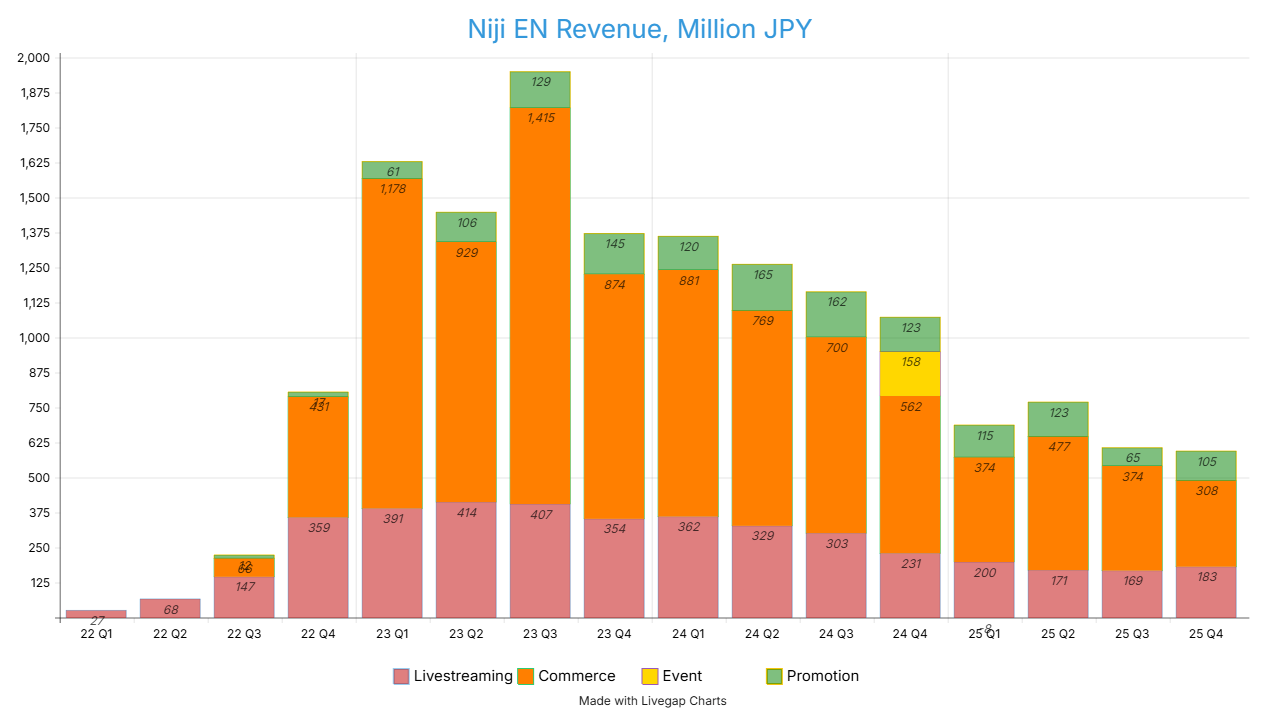The width and height of the screenshot is (1280, 720).
Task: Select the 24 Q2 Commerce segment showing 769
Action: 762,418
